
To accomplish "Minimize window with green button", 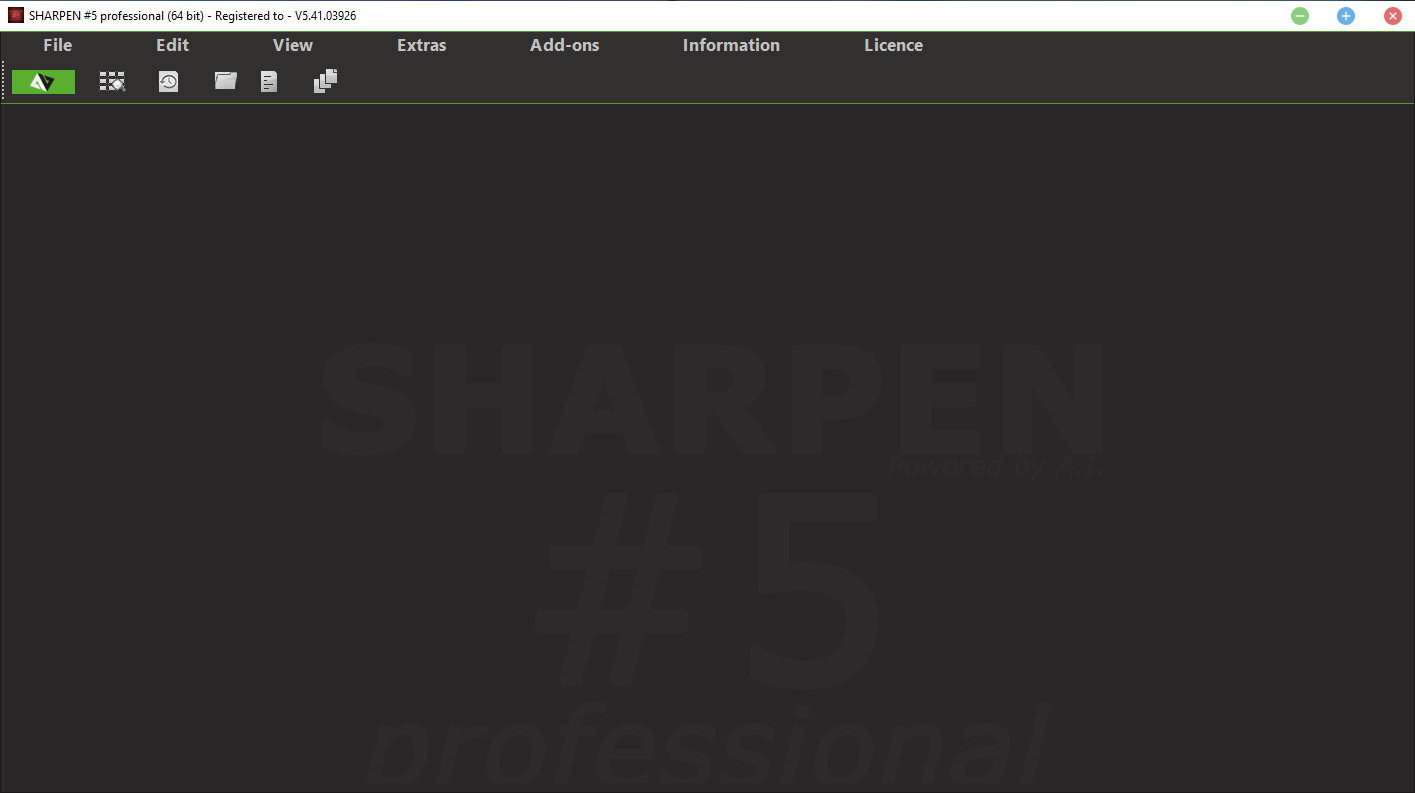I will click(x=1300, y=16).
